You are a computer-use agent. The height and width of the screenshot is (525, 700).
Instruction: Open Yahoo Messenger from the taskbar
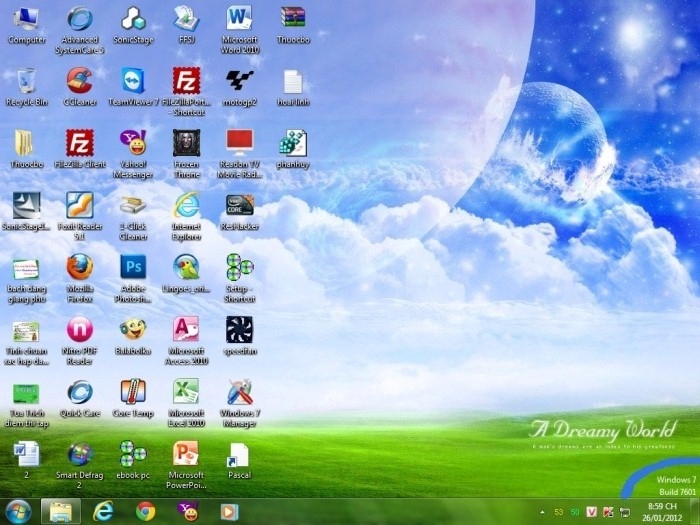coord(188,512)
